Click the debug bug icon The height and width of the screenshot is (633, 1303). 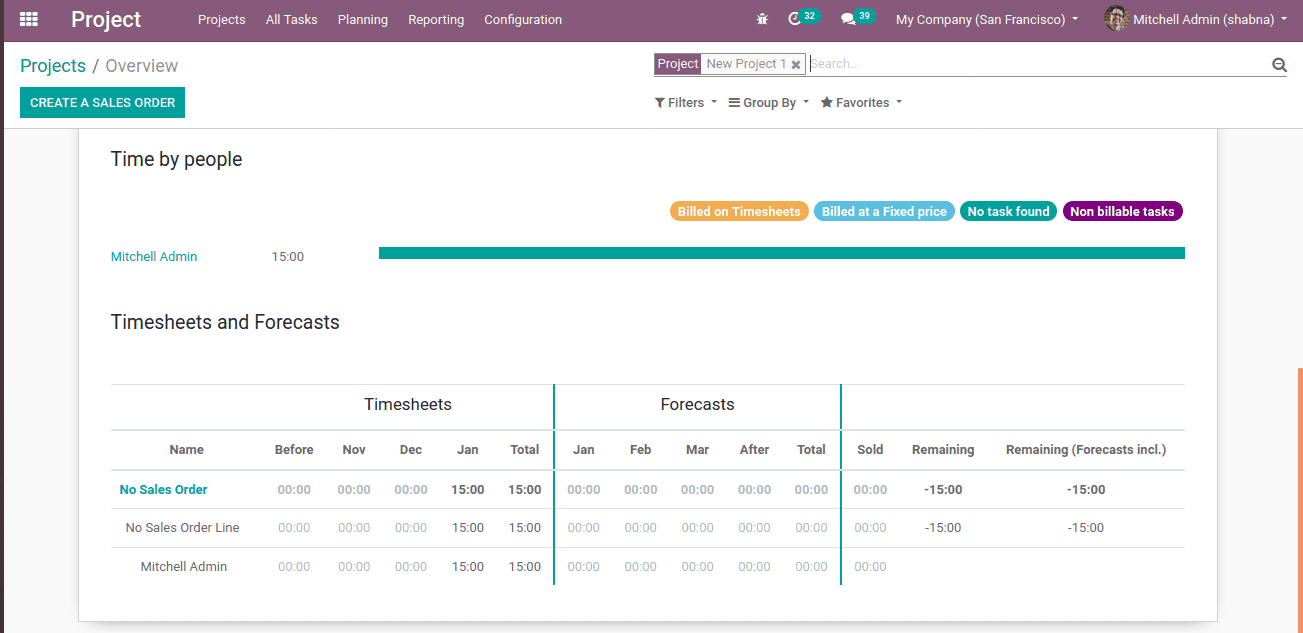pyautogui.click(x=763, y=19)
